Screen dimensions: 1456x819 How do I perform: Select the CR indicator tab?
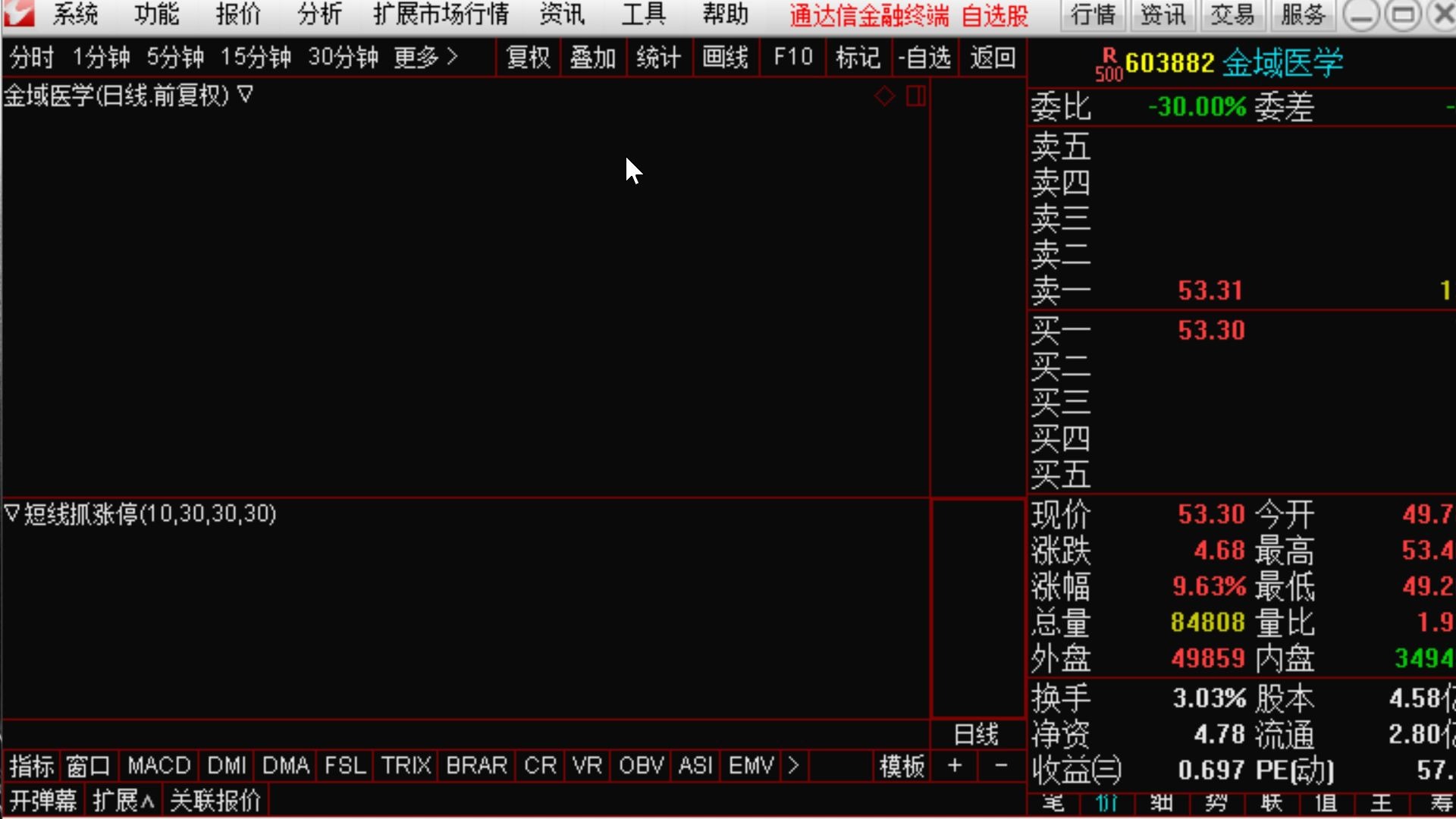point(540,766)
